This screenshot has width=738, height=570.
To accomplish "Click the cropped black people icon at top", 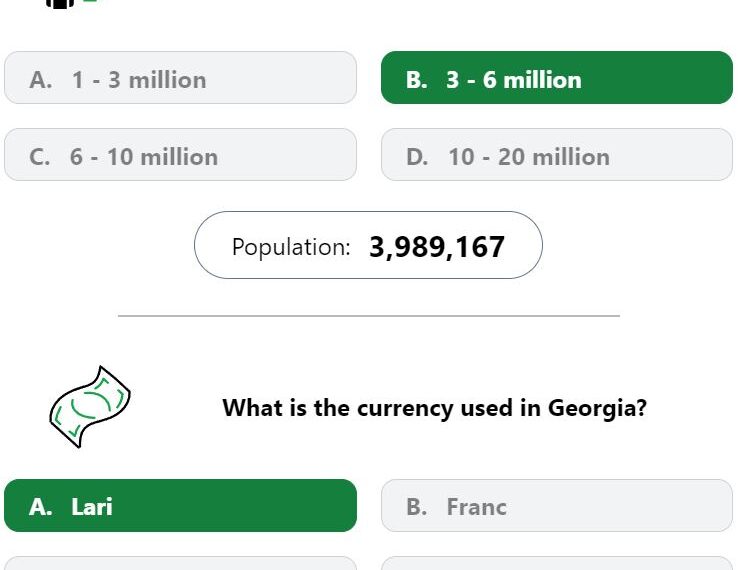I will click(60, 4).
